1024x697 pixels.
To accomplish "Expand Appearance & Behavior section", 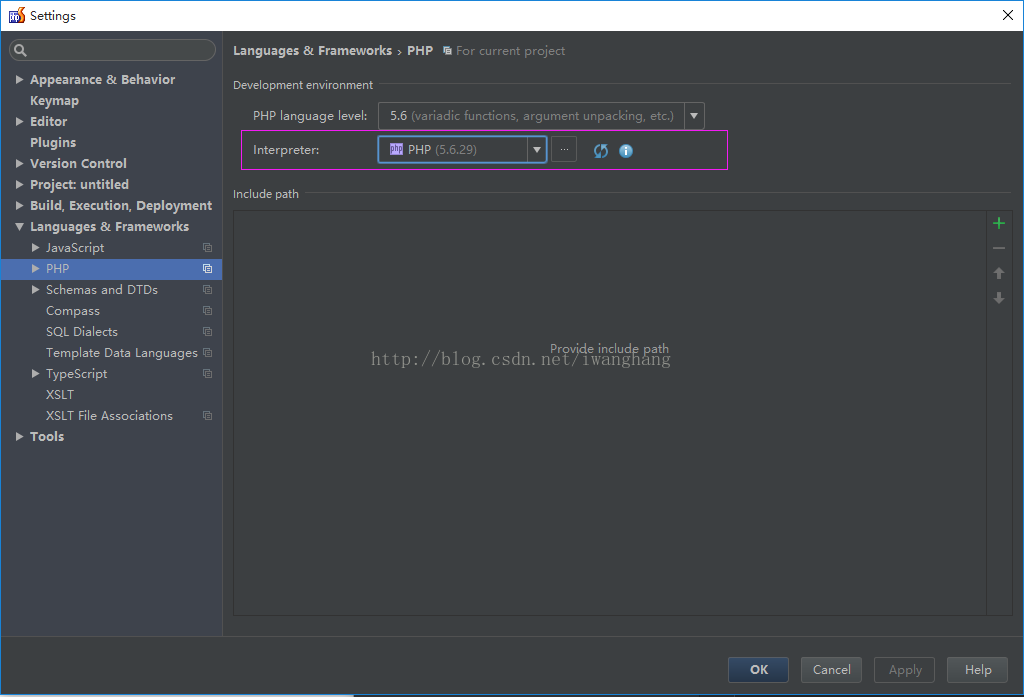I will [20, 79].
